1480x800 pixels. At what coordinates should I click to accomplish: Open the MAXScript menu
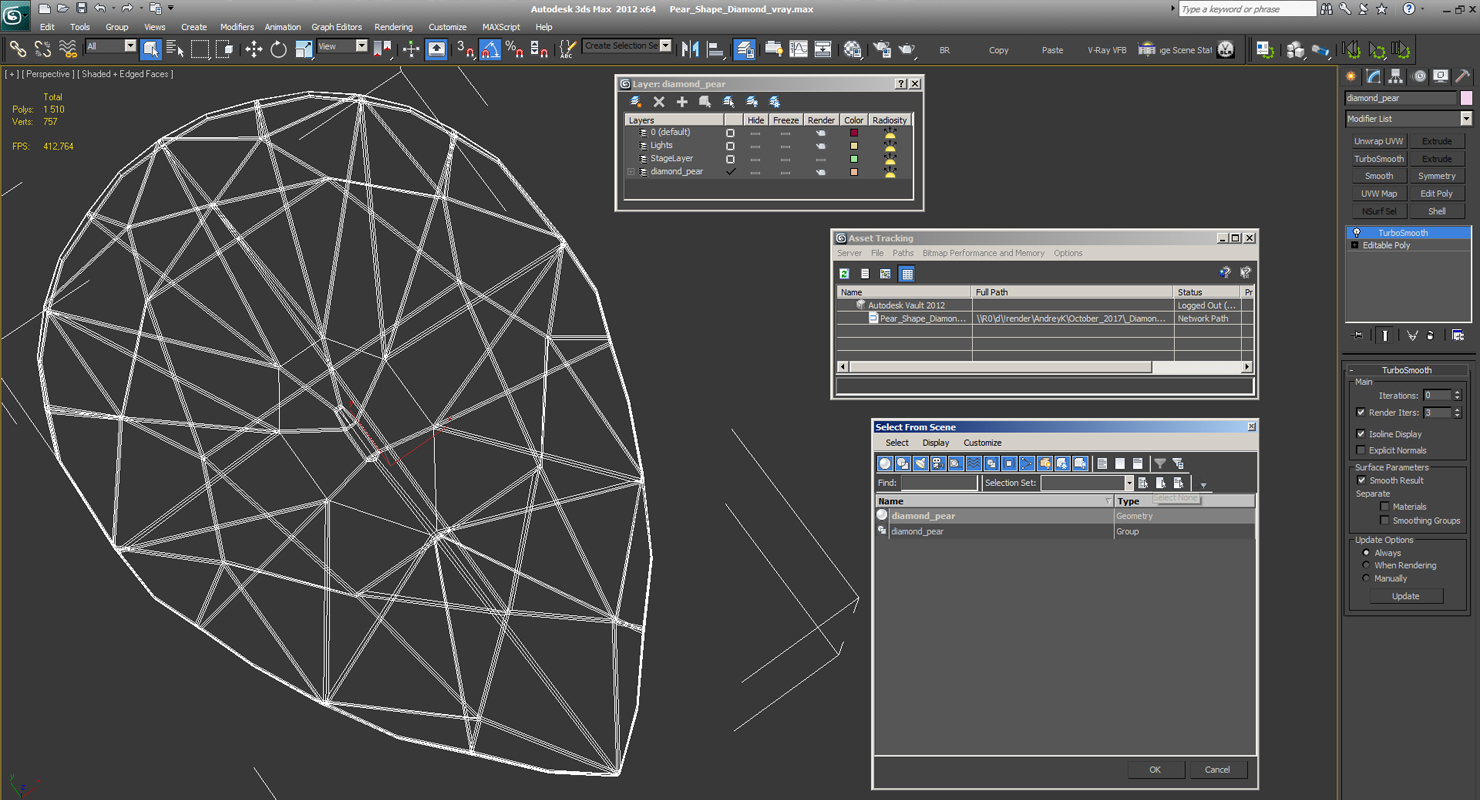click(x=501, y=27)
